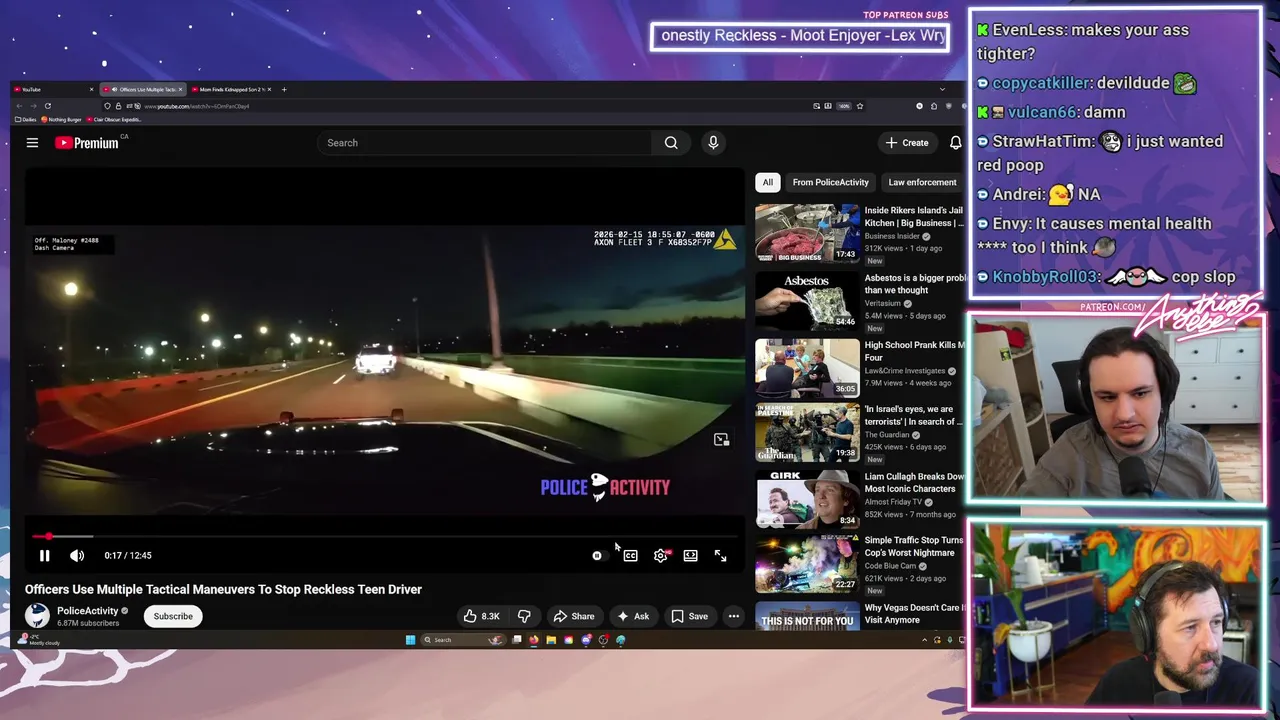Bookmark this page with star icon
The image size is (1280, 720).
coord(859,106)
